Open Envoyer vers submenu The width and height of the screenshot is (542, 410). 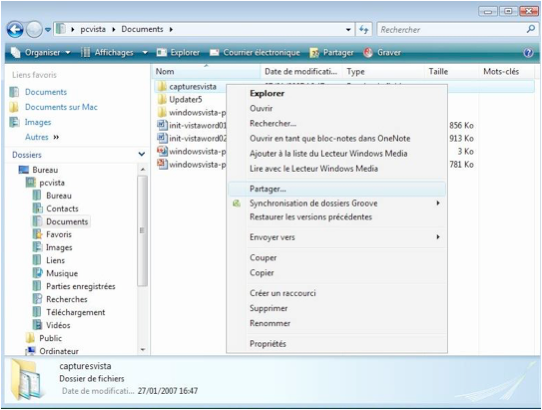coord(337,237)
